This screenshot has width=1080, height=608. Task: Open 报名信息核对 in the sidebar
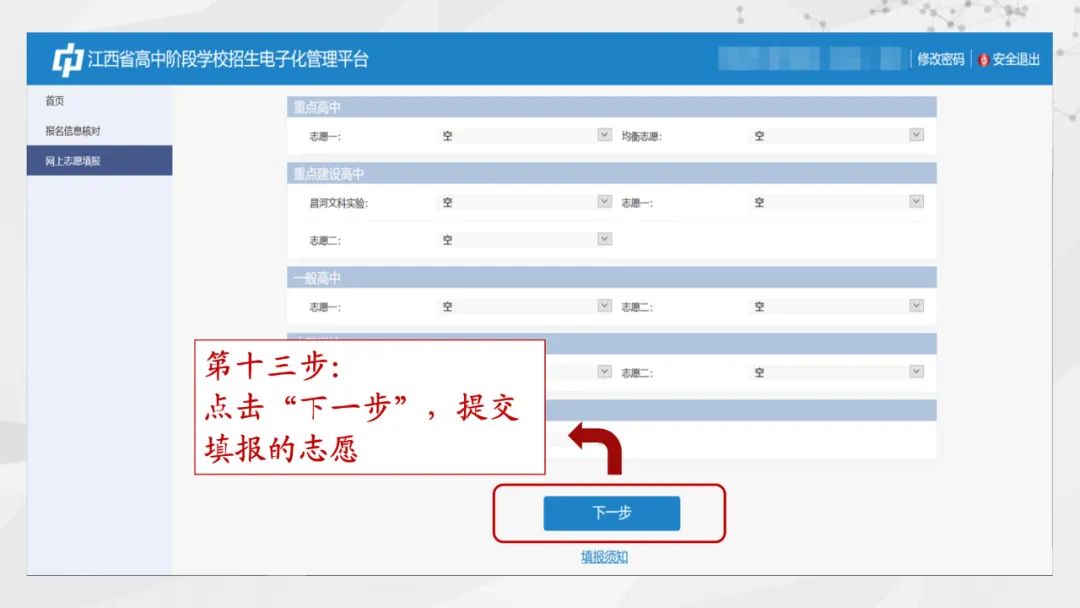[72, 131]
